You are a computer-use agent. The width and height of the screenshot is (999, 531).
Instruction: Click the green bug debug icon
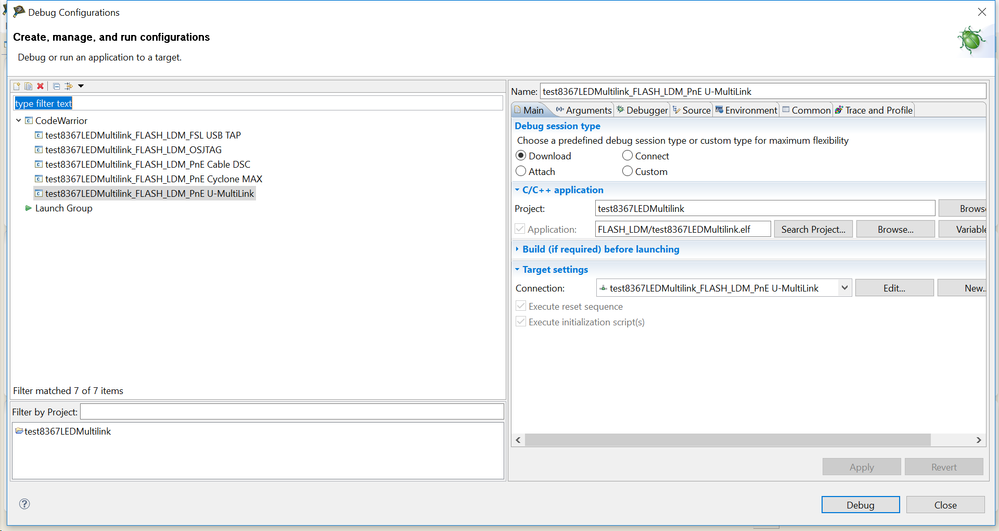tap(970, 40)
